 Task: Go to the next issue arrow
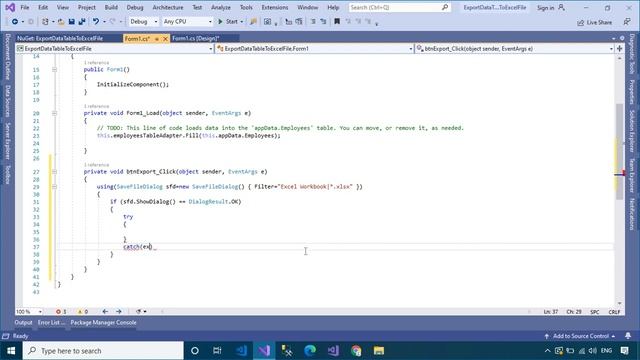pos(119,312)
